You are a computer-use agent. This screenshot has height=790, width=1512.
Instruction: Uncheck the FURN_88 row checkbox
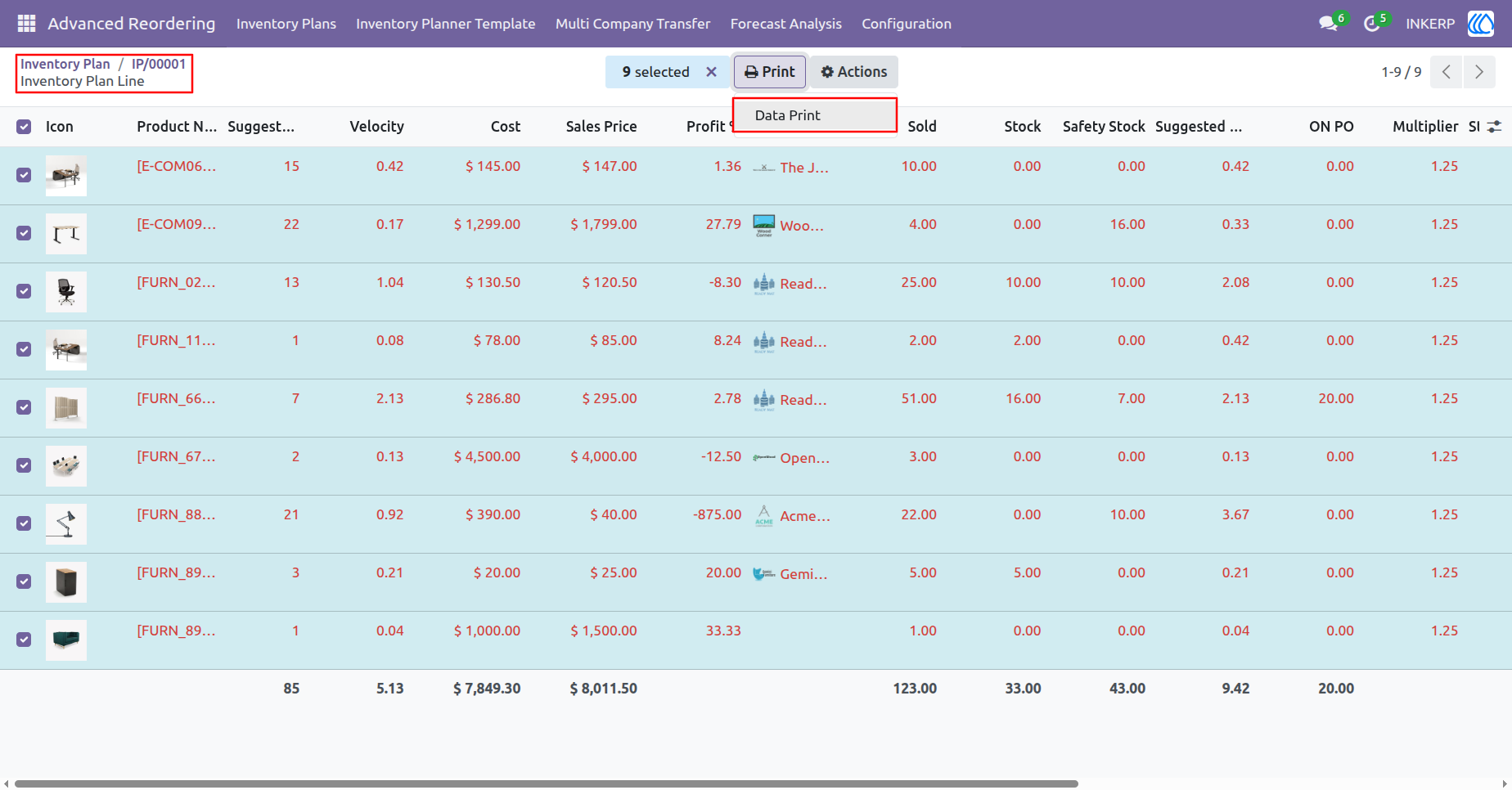(24, 523)
